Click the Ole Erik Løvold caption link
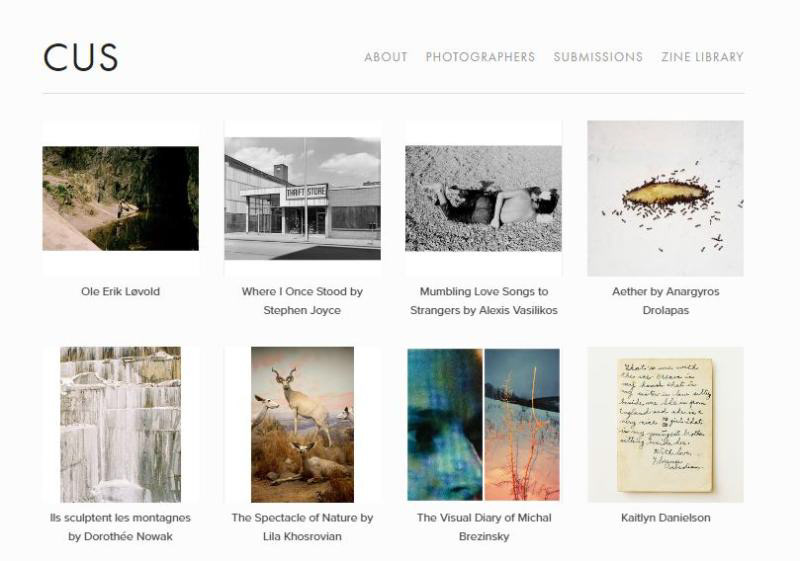The image size is (800, 561). (x=120, y=292)
